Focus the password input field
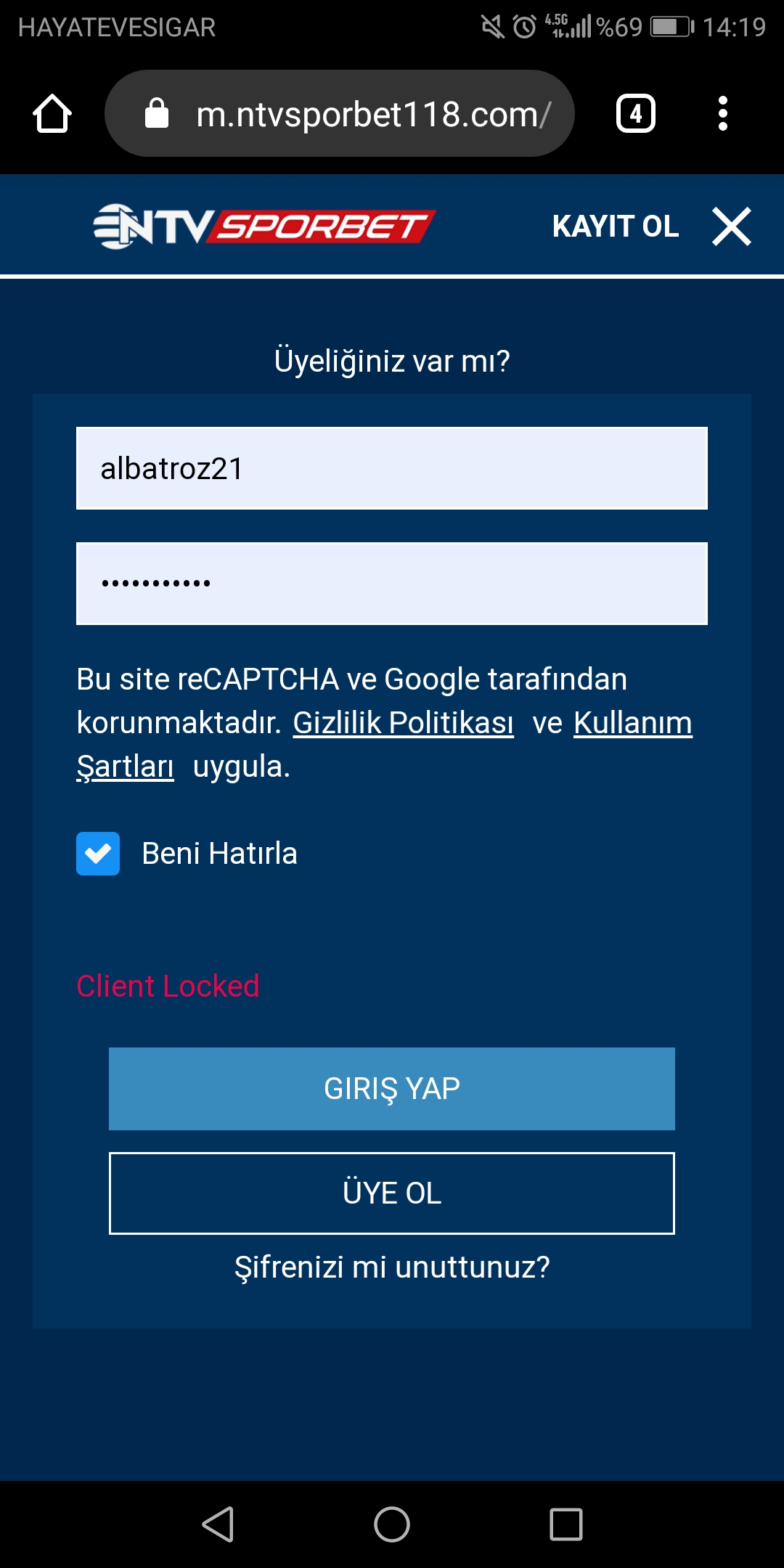The width and height of the screenshot is (784, 1568). click(x=392, y=584)
